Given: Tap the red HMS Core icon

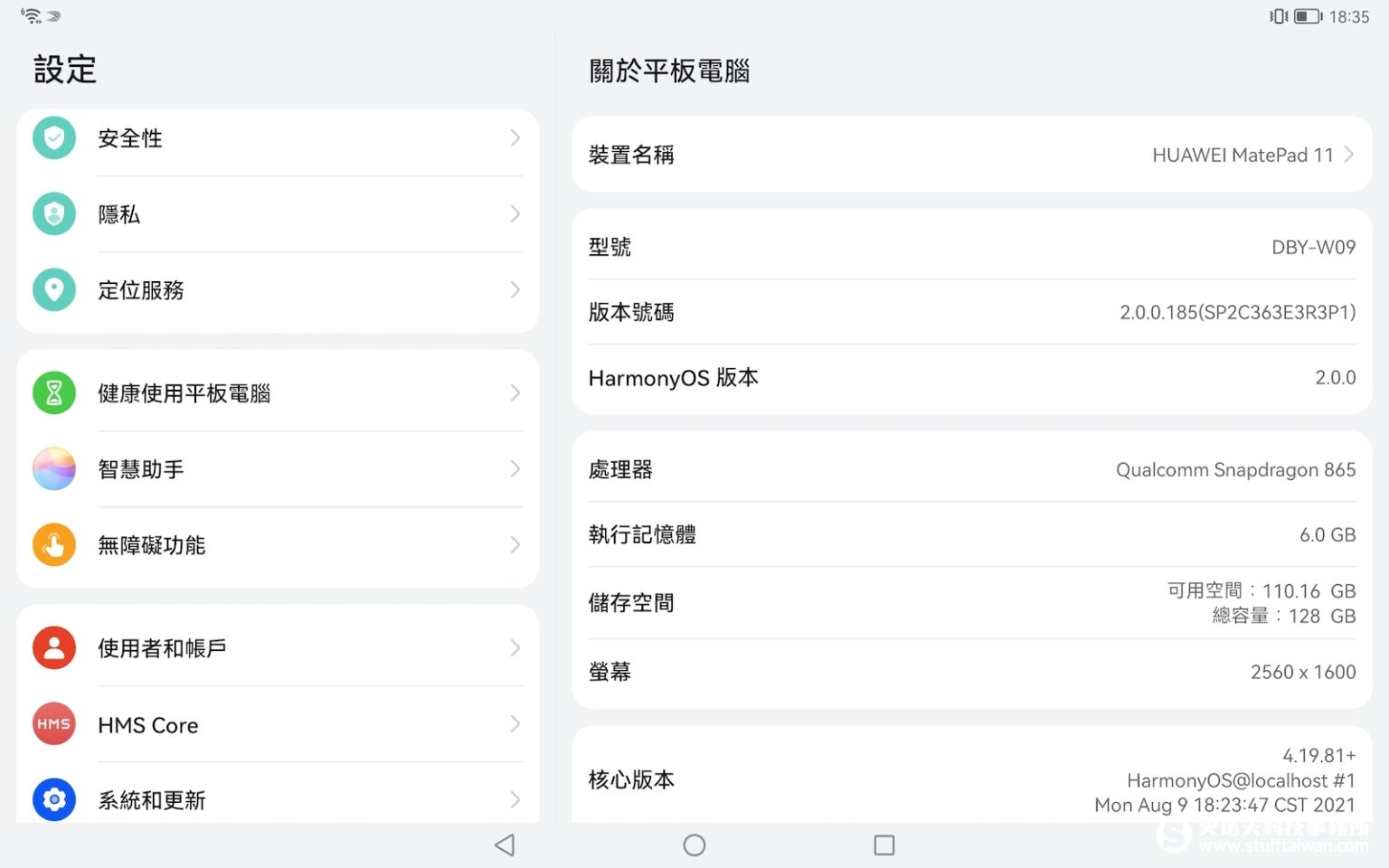Looking at the screenshot, I should click(54, 724).
